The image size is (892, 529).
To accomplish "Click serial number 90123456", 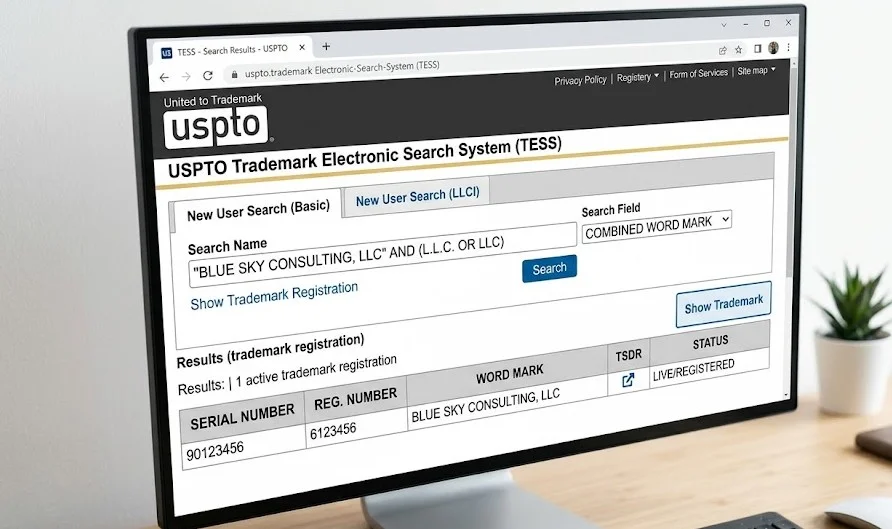I will [x=215, y=452].
